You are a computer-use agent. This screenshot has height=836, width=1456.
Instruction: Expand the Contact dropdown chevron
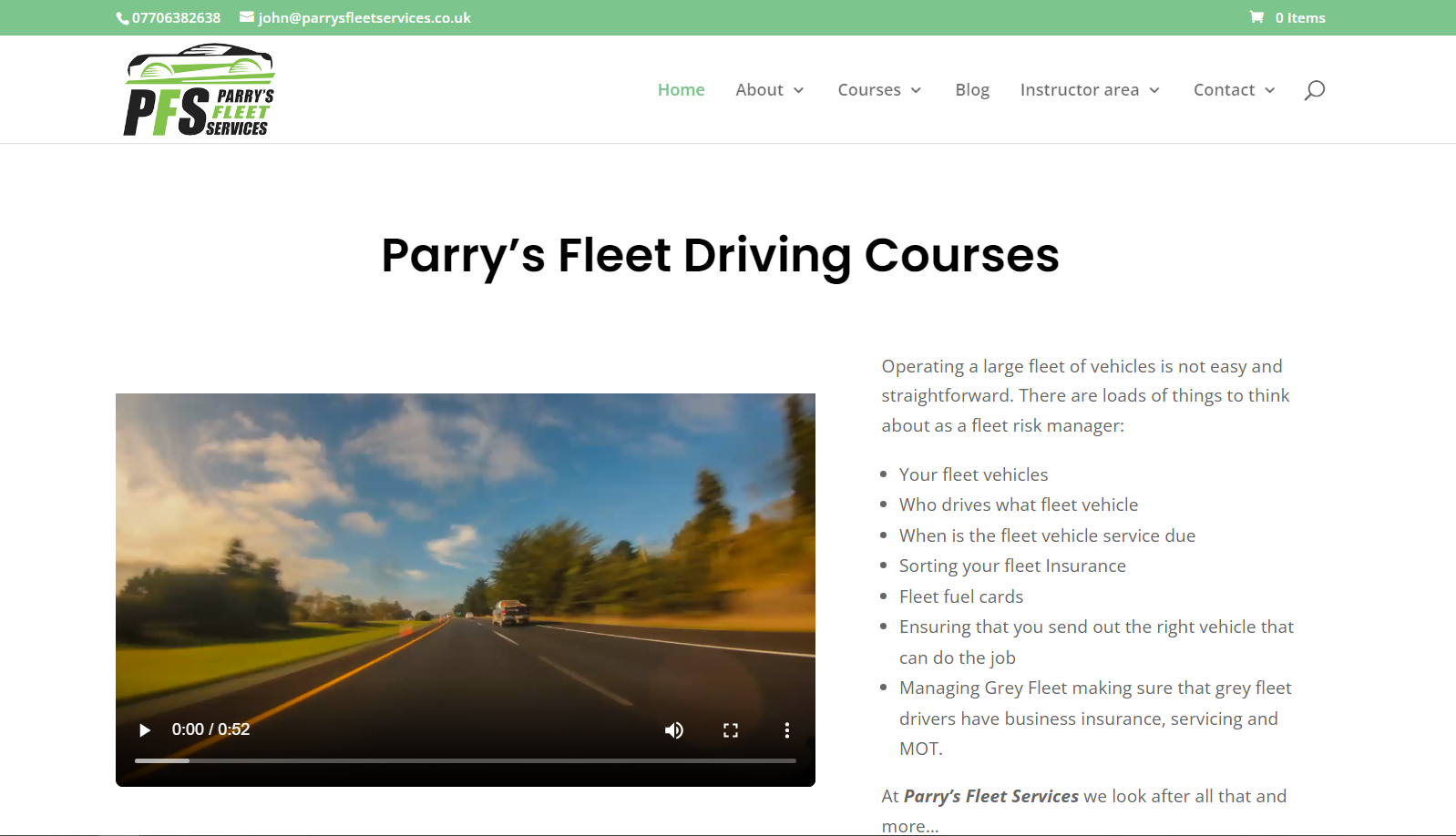[1270, 90]
